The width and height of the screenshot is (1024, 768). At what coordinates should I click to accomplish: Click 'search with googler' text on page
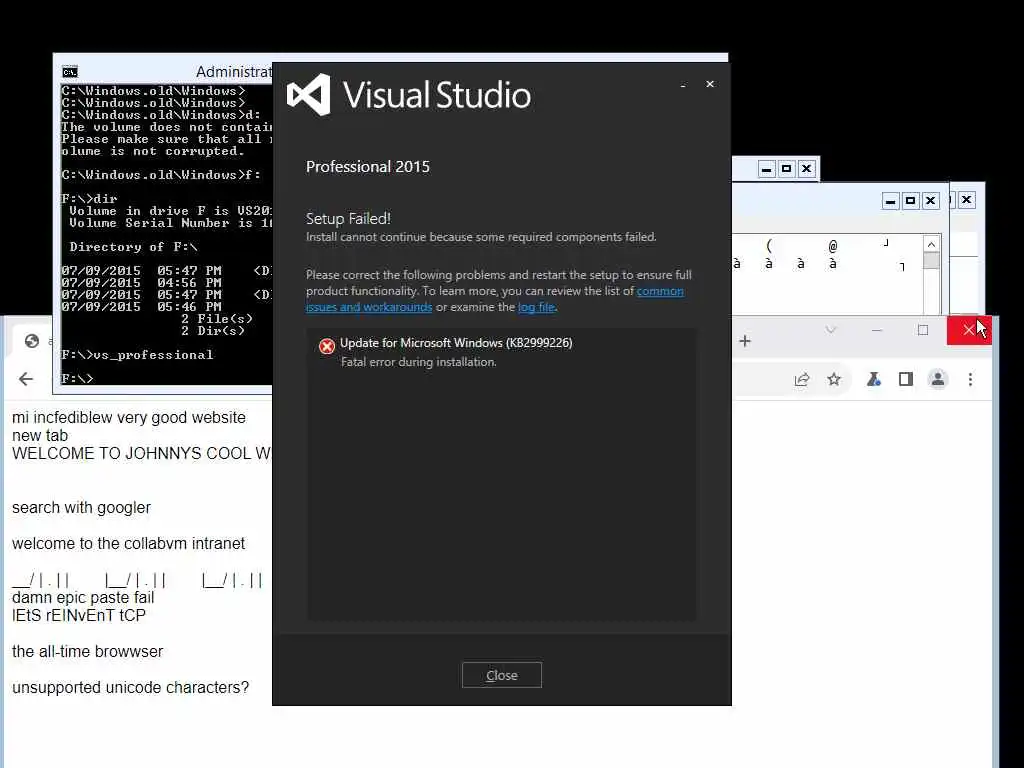click(81, 507)
